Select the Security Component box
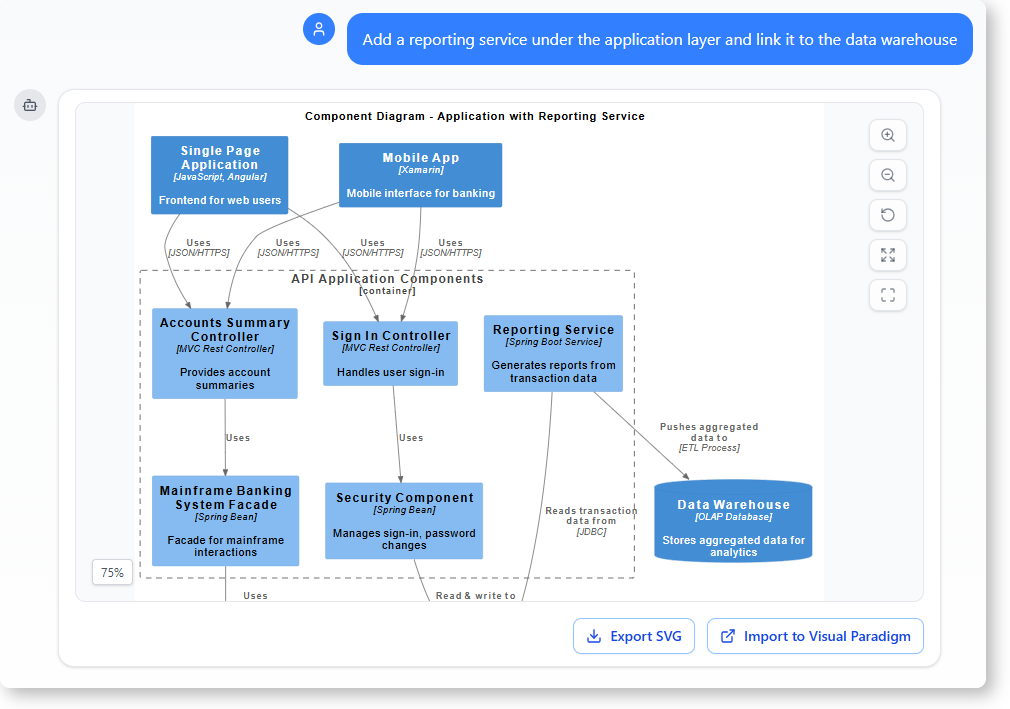This screenshot has width=1010, height=709. click(404, 520)
